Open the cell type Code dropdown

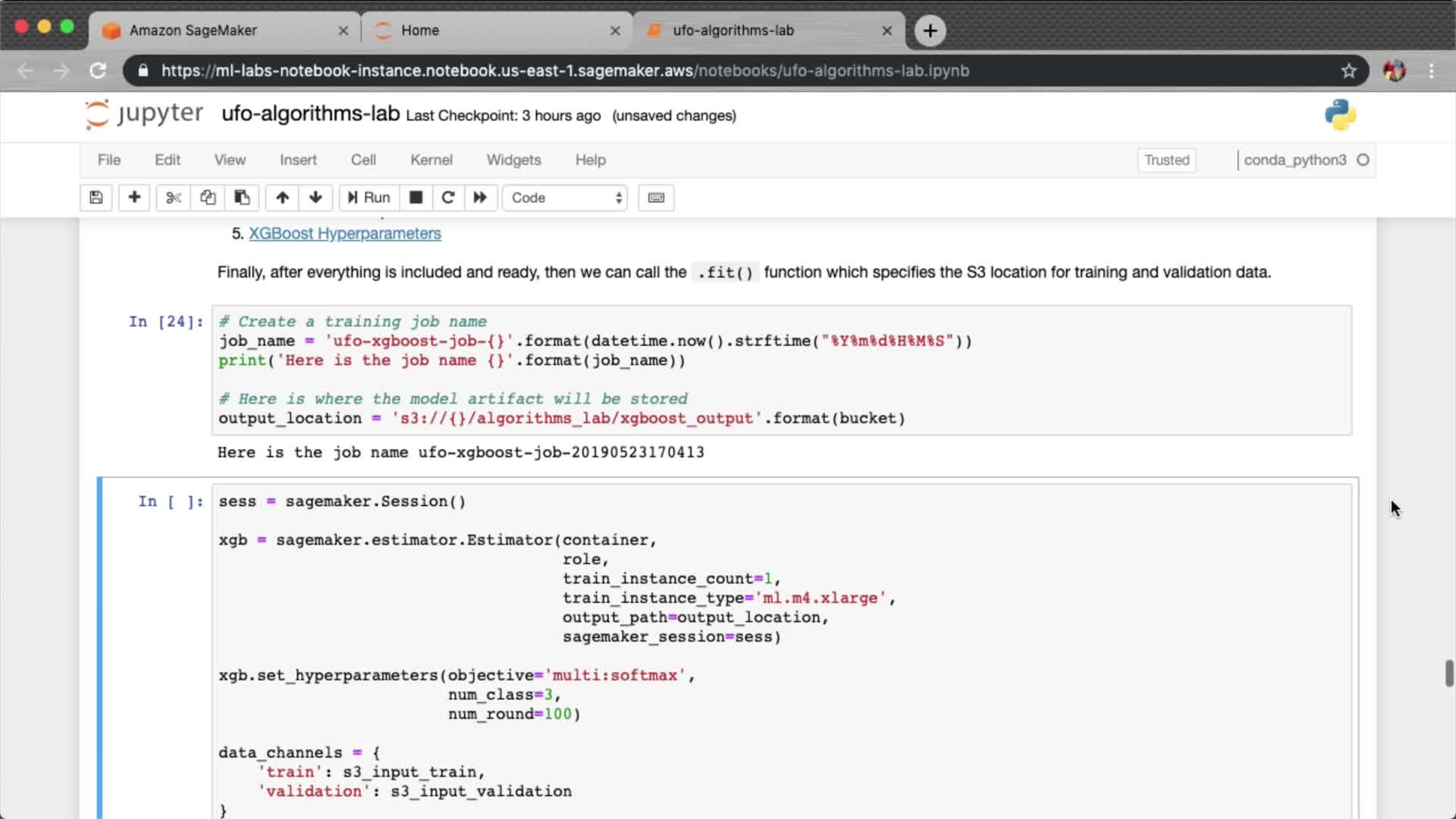click(x=565, y=198)
